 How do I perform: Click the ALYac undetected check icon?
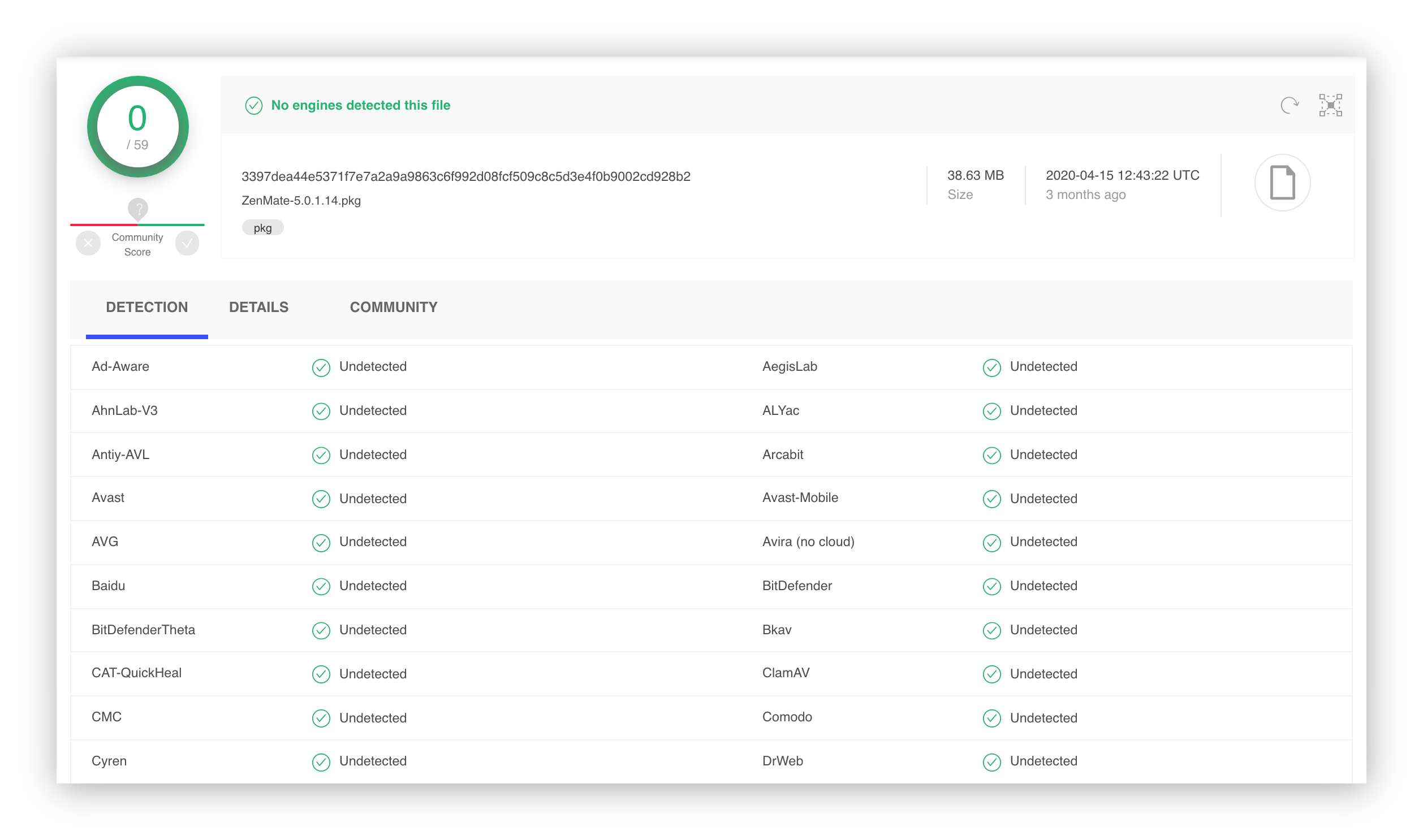[991, 412]
